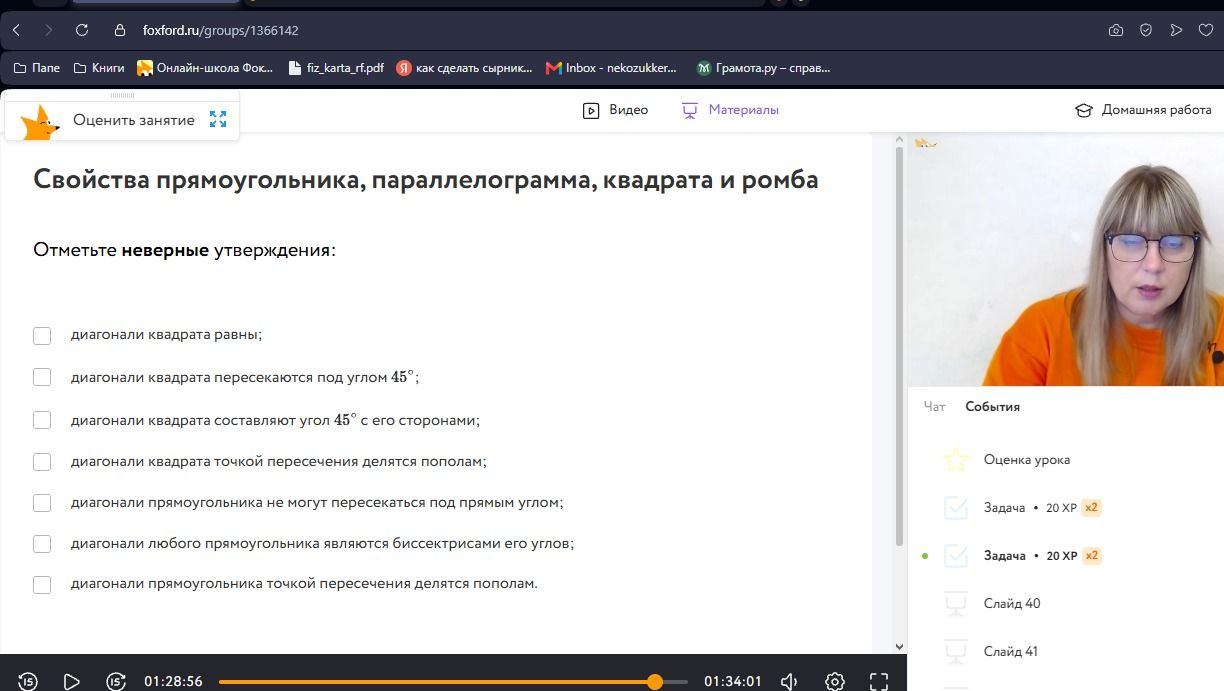
Task: Open the fiz_karta_rf.pdf bookmark
Action: point(335,68)
